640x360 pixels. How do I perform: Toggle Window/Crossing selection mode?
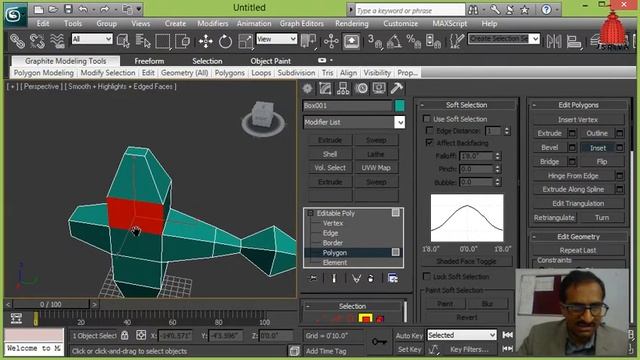click(x=182, y=41)
